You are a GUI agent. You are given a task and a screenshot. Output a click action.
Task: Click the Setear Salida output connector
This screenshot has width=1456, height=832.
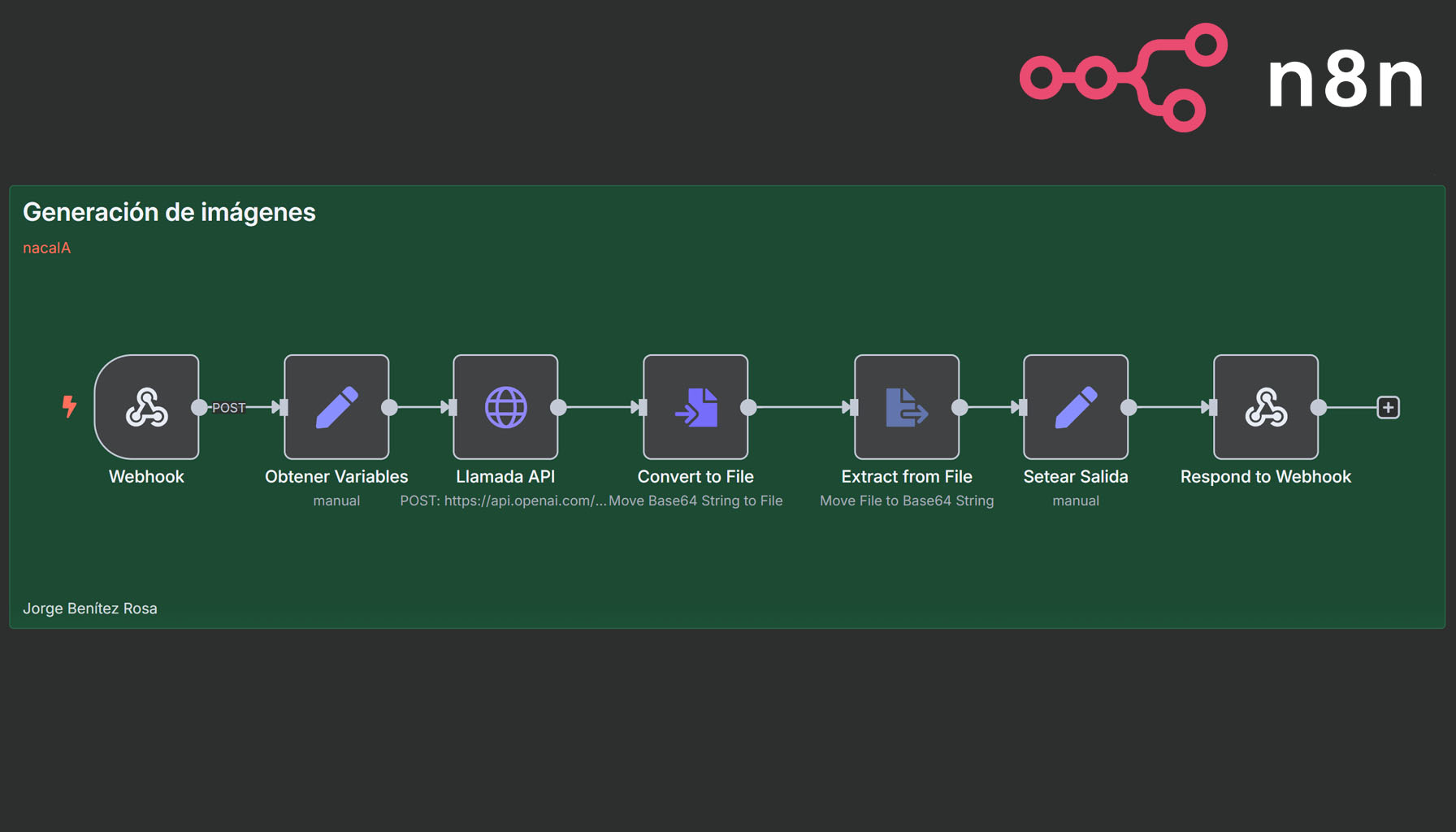coord(1129,407)
